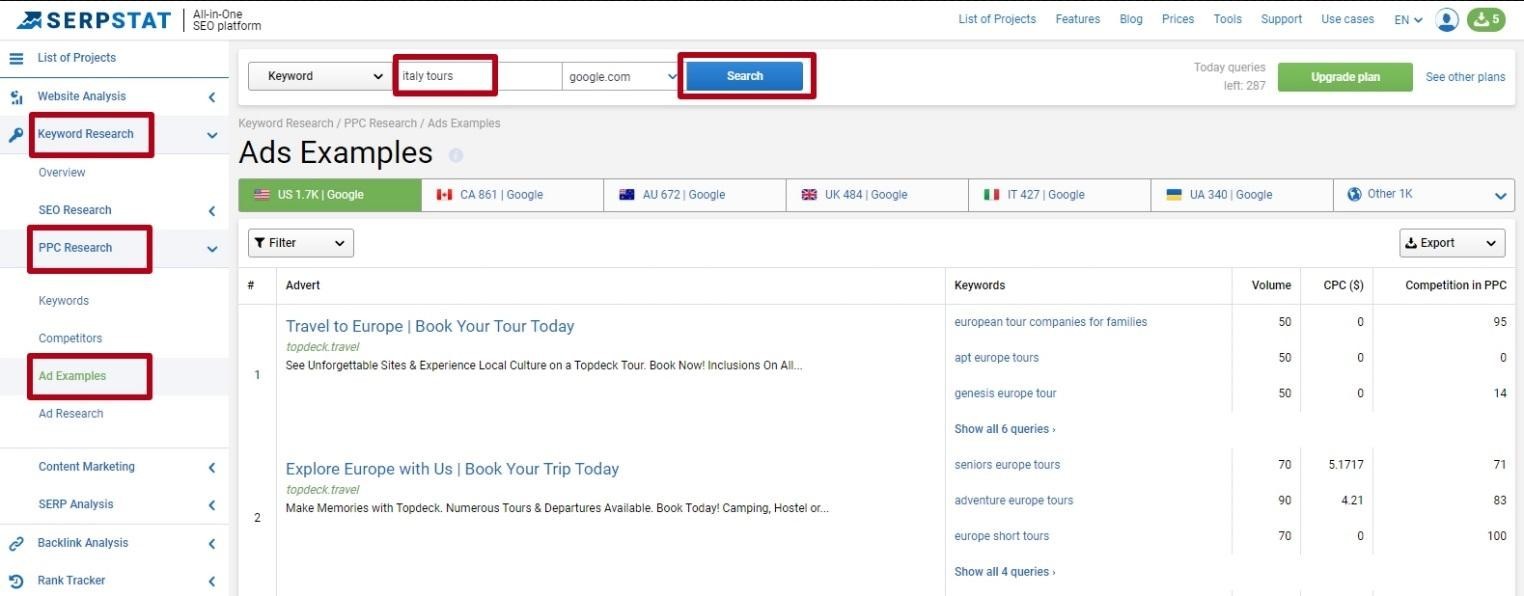This screenshot has height=596, width=1524.
Task: Open the google.com database dropdown
Action: 621,76
